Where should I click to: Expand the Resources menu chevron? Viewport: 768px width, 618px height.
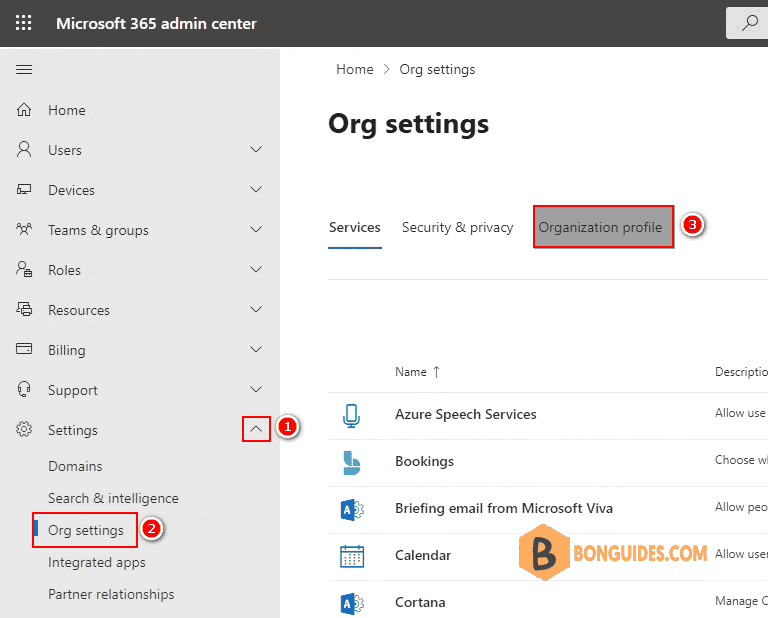coord(256,309)
